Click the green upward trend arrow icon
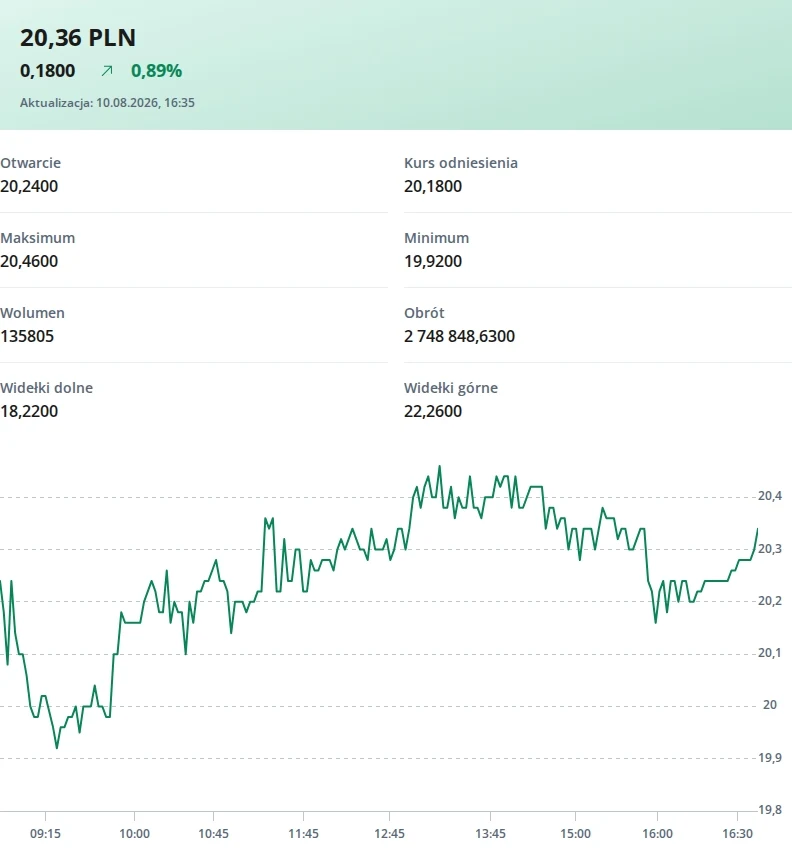 click(107, 71)
